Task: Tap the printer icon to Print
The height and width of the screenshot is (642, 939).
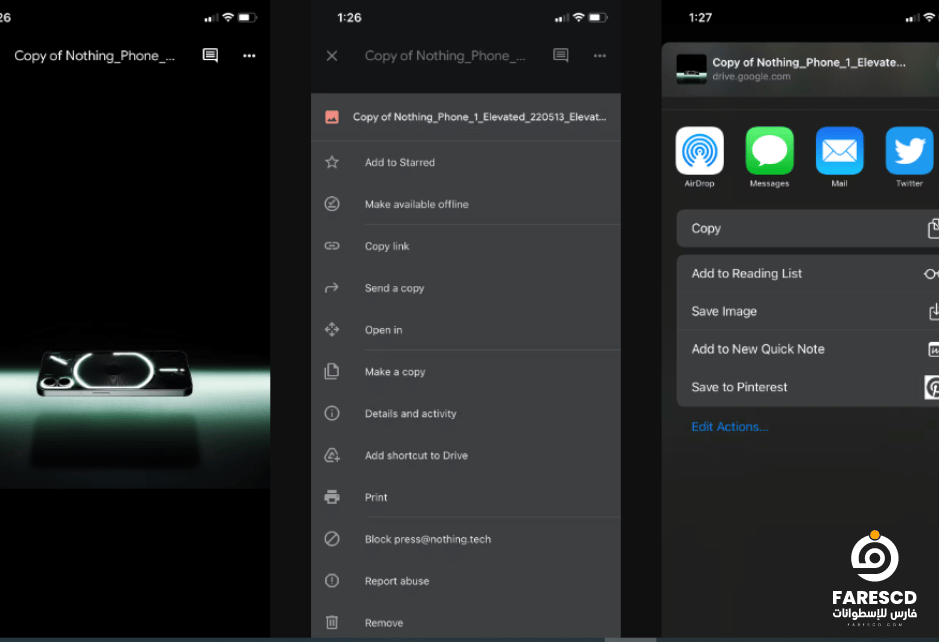Action: click(x=332, y=497)
